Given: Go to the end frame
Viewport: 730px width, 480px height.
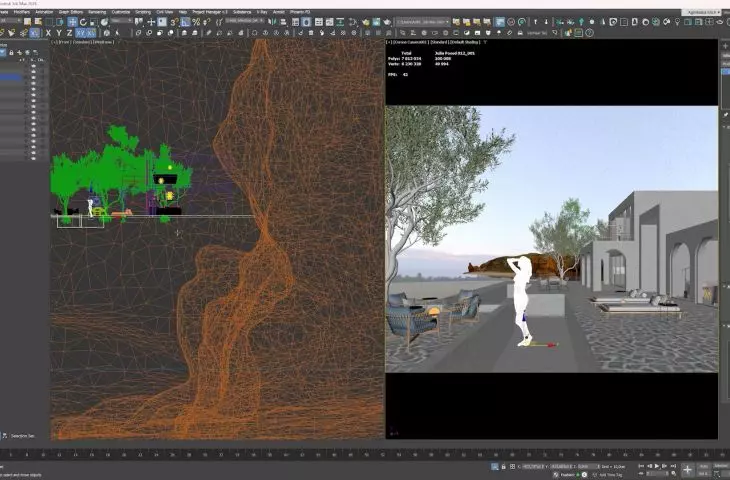Looking at the screenshot, I should click(x=673, y=466).
